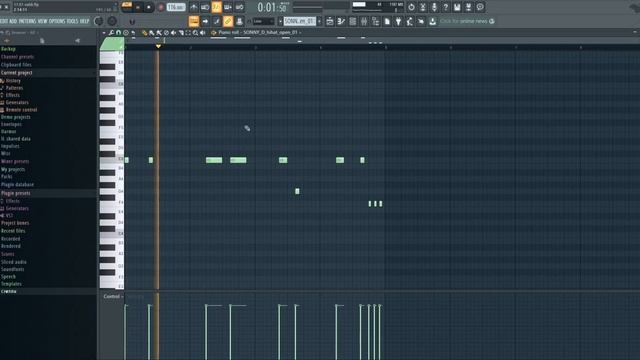Image resolution: width=640 pixels, height=360 pixels.
Task: Disable the highlighted countdown before recording
Action: click(216, 7)
